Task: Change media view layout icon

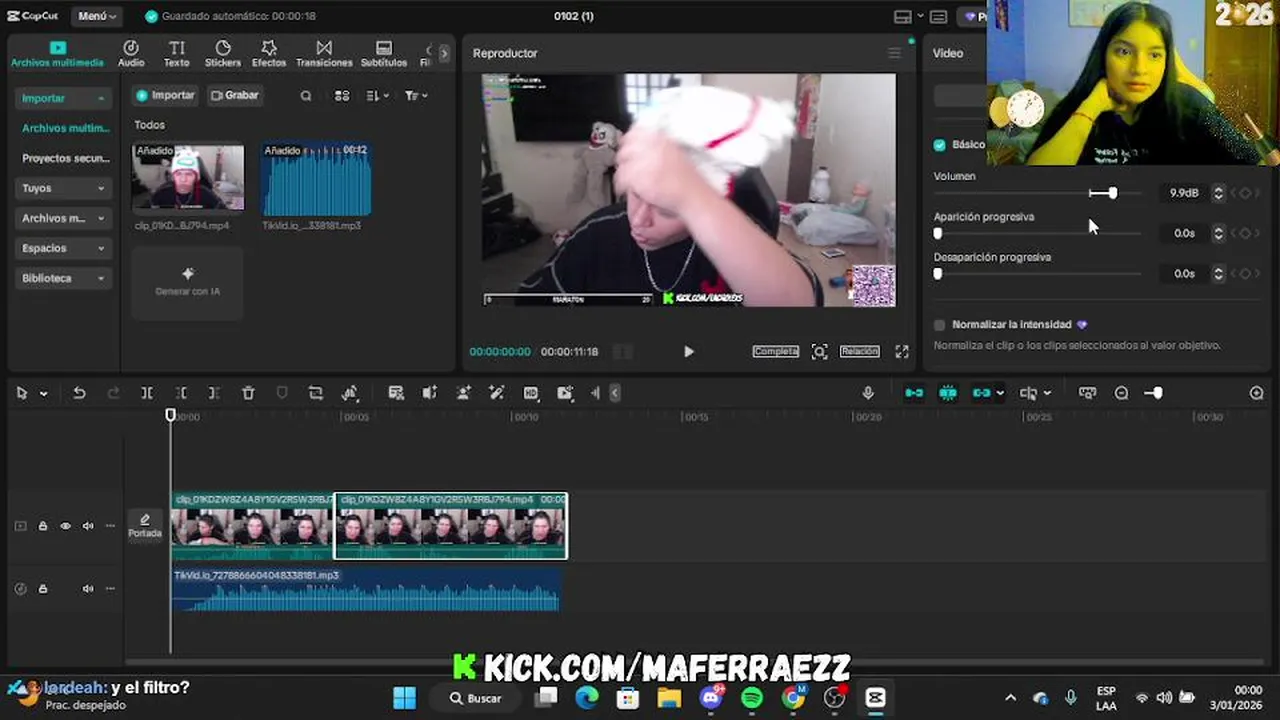Action: (x=342, y=96)
